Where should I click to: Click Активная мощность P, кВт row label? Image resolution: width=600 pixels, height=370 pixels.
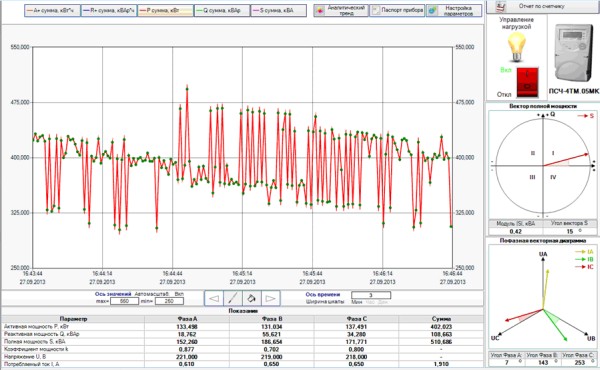click(x=36, y=326)
